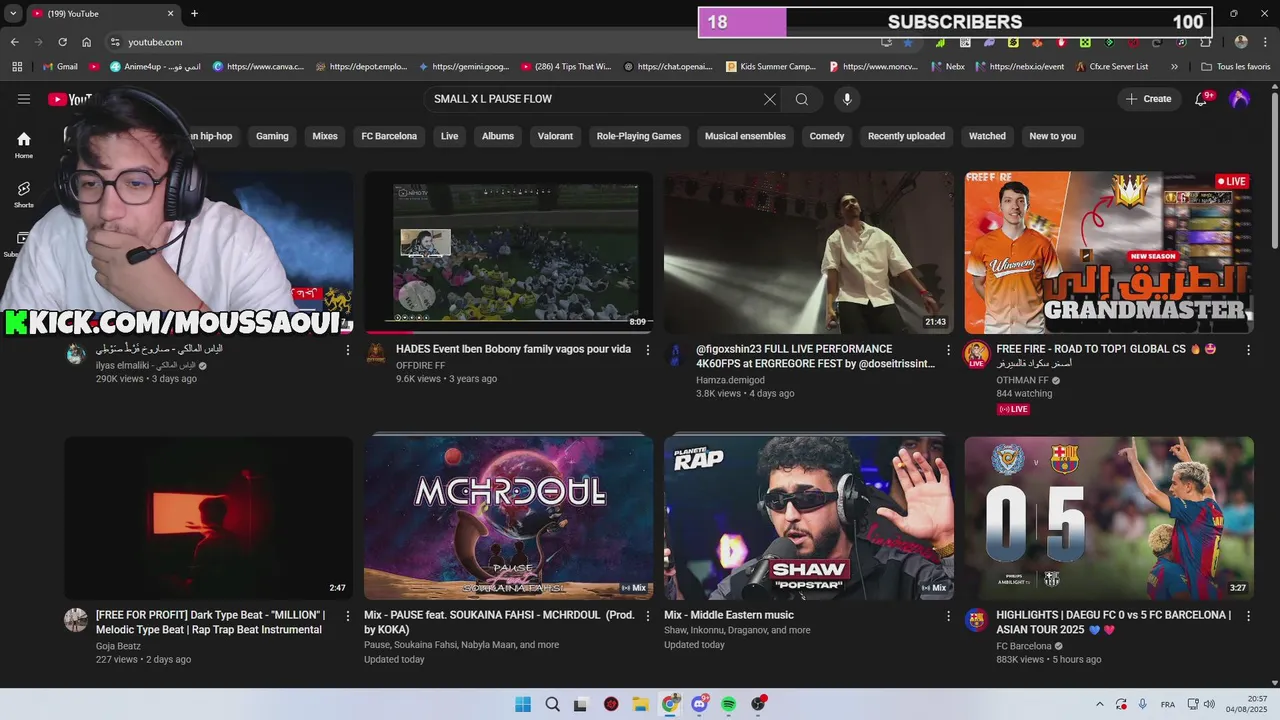
Task: Open the tab search dropdown arrow
Action: (13, 14)
